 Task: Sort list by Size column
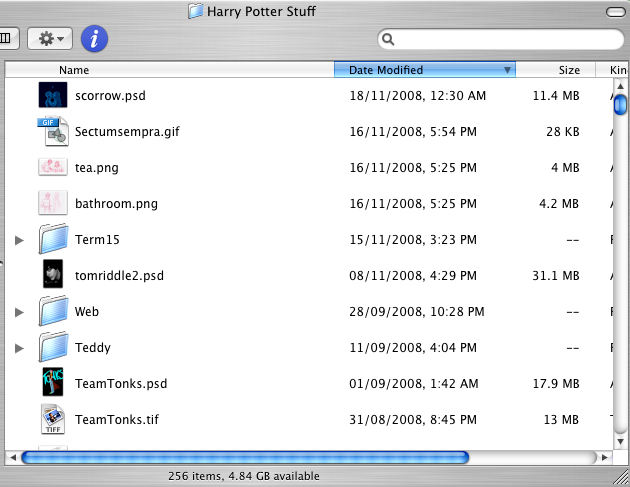tap(555, 70)
